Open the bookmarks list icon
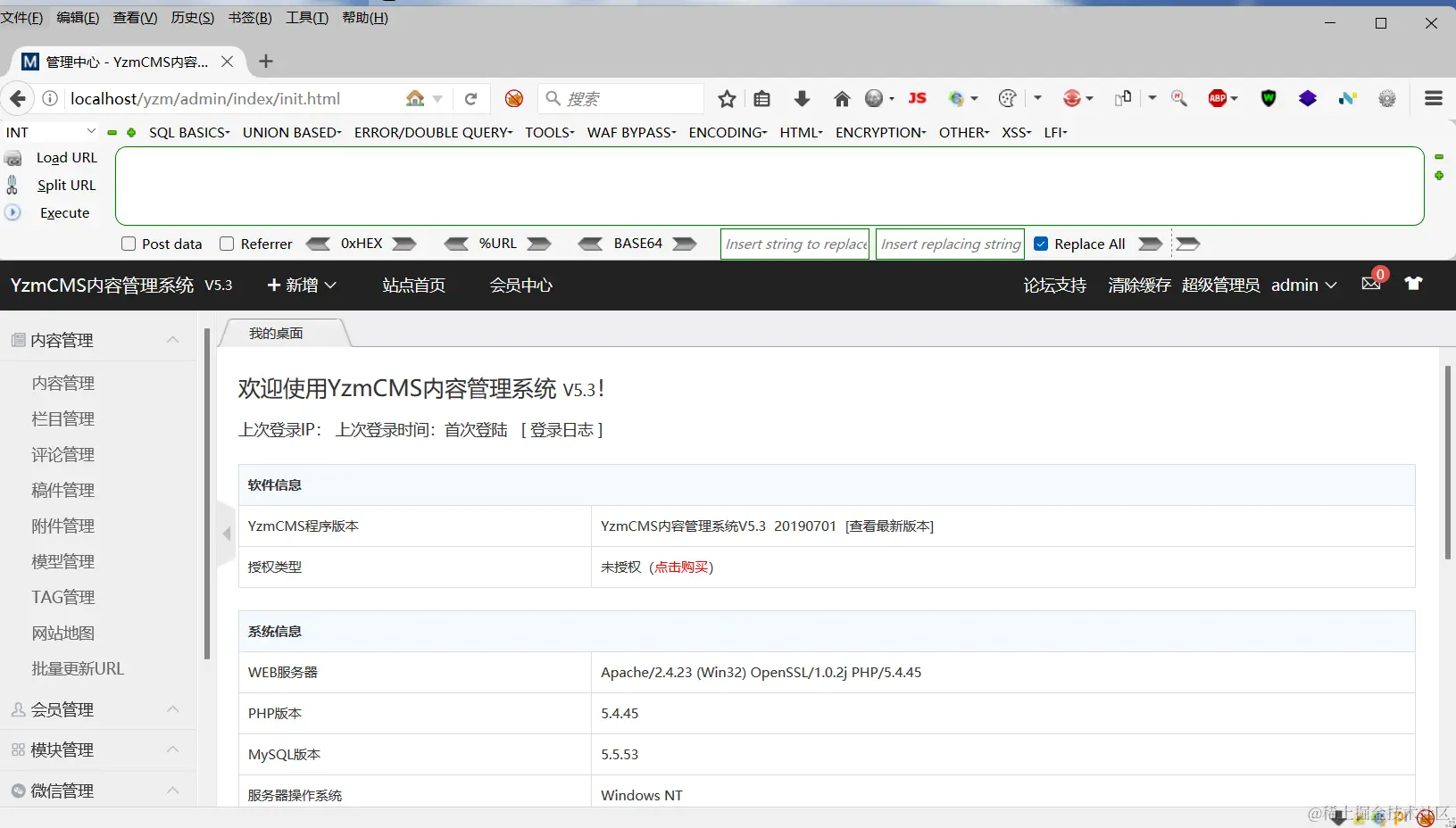Viewport: 1456px width, 828px height. [761, 98]
